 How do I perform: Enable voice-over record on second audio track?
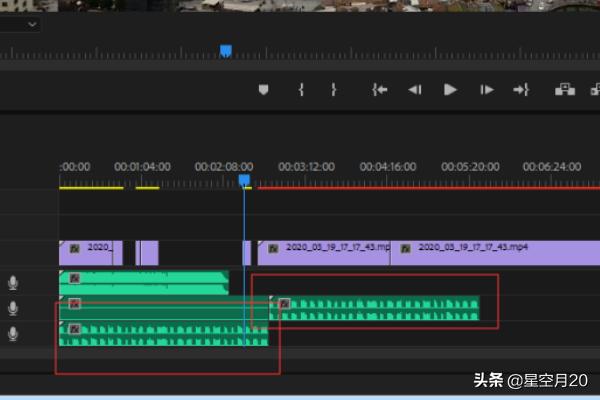point(13,309)
